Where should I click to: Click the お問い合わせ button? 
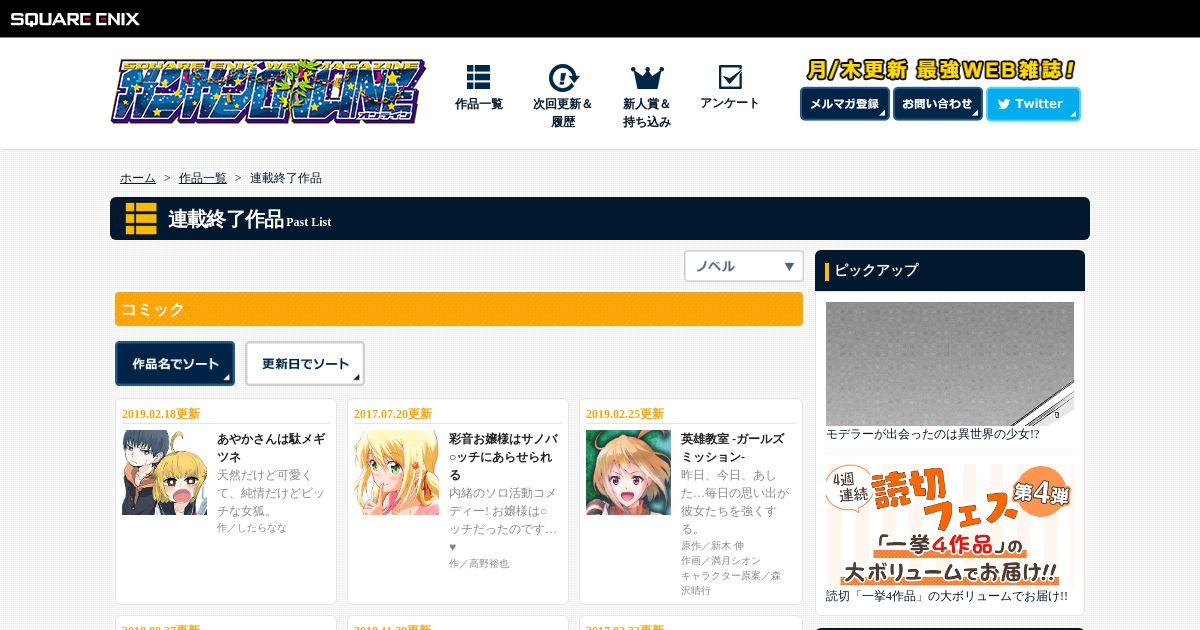[937, 104]
